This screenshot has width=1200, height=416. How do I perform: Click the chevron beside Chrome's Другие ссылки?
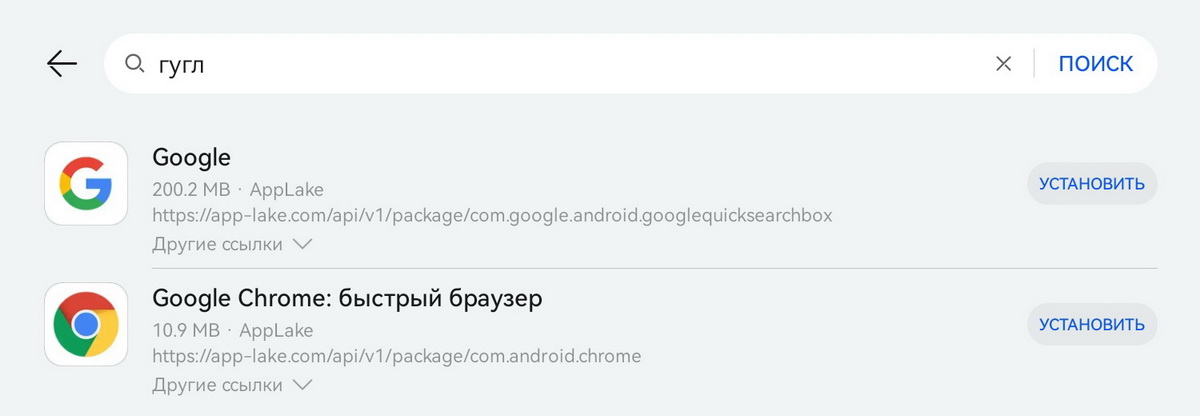(x=303, y=384)
